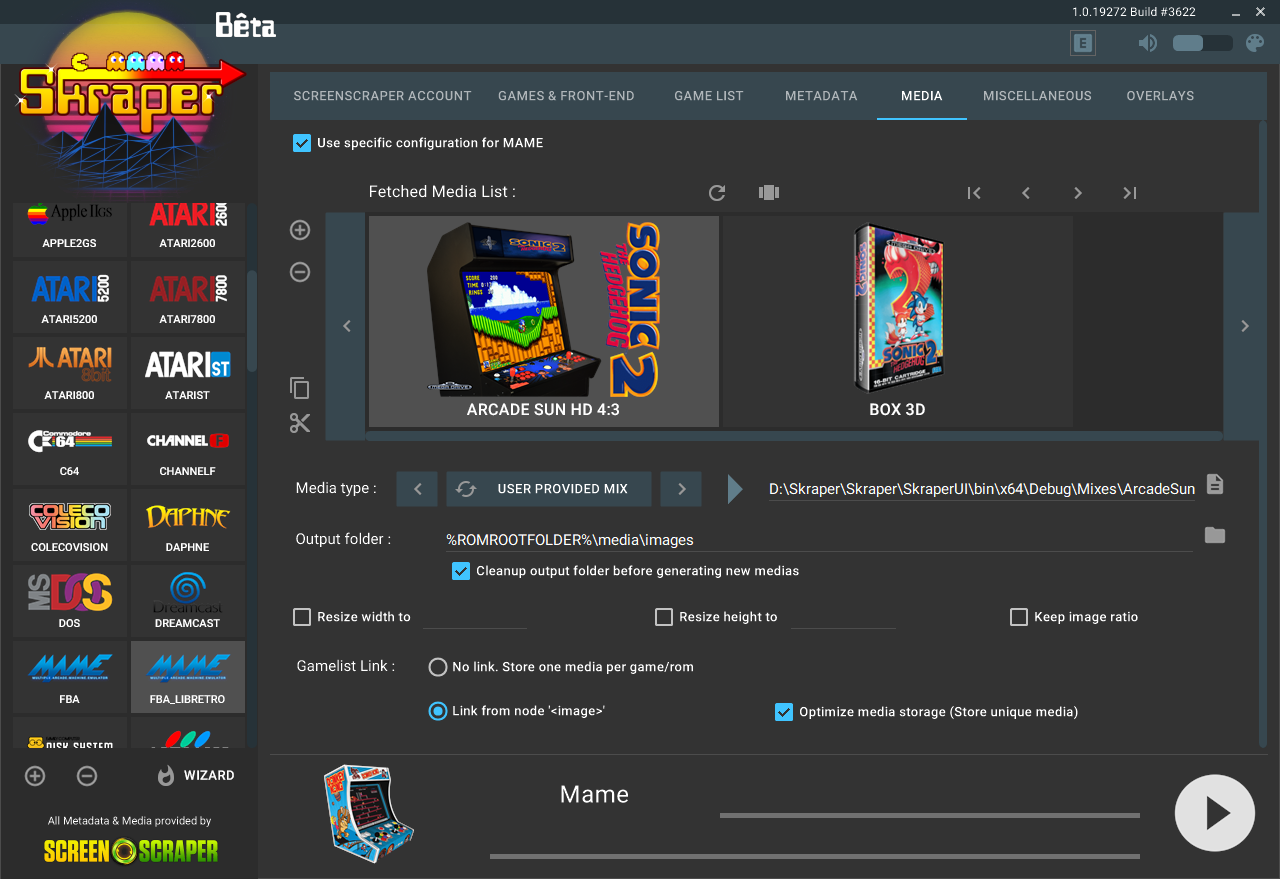Image resolution: width=1280 pixels, height=879 pixels.
Task: Select the C64 system
Action: (x=69, y=448)
